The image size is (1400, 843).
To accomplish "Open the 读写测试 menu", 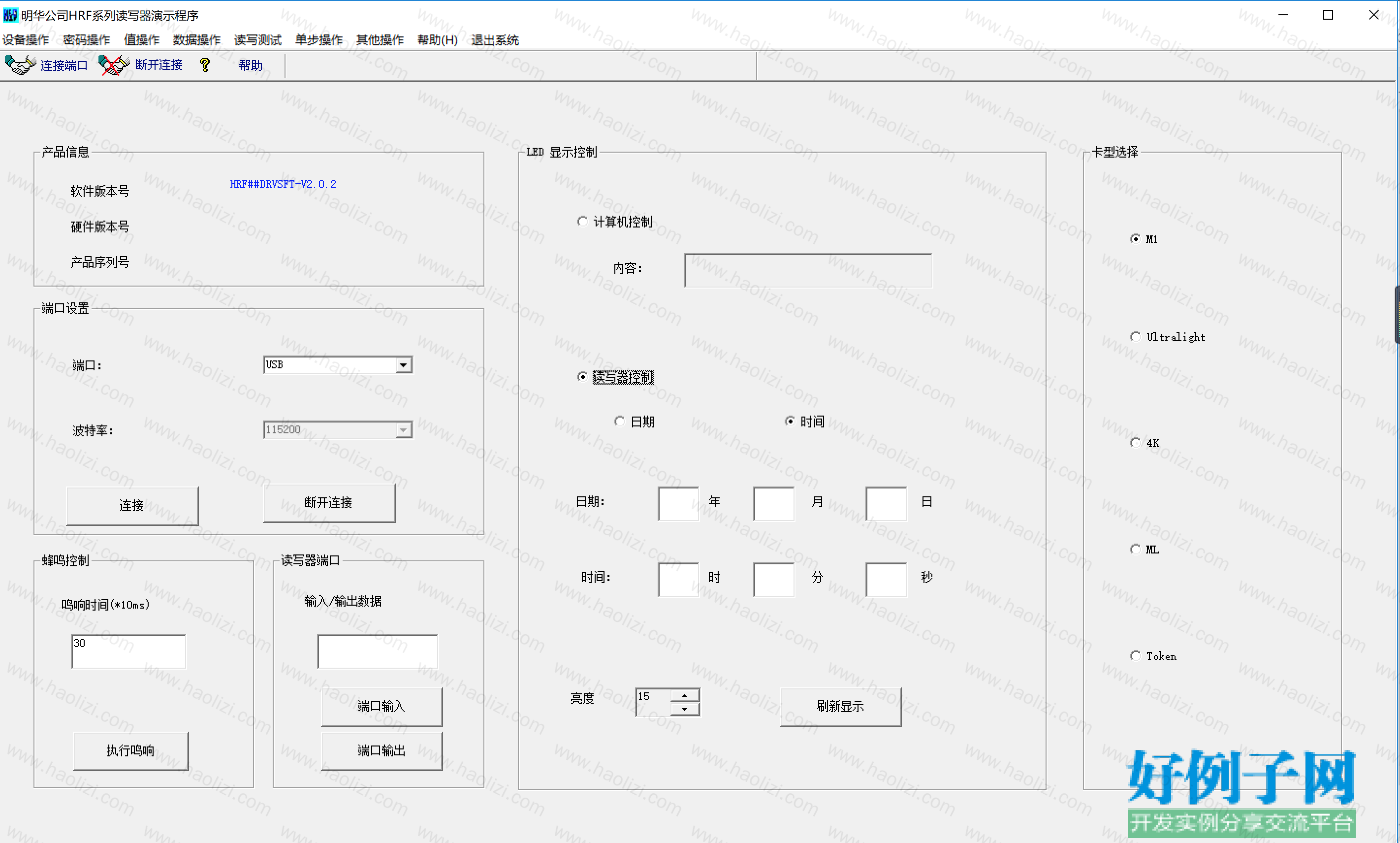I will (258, 40).
